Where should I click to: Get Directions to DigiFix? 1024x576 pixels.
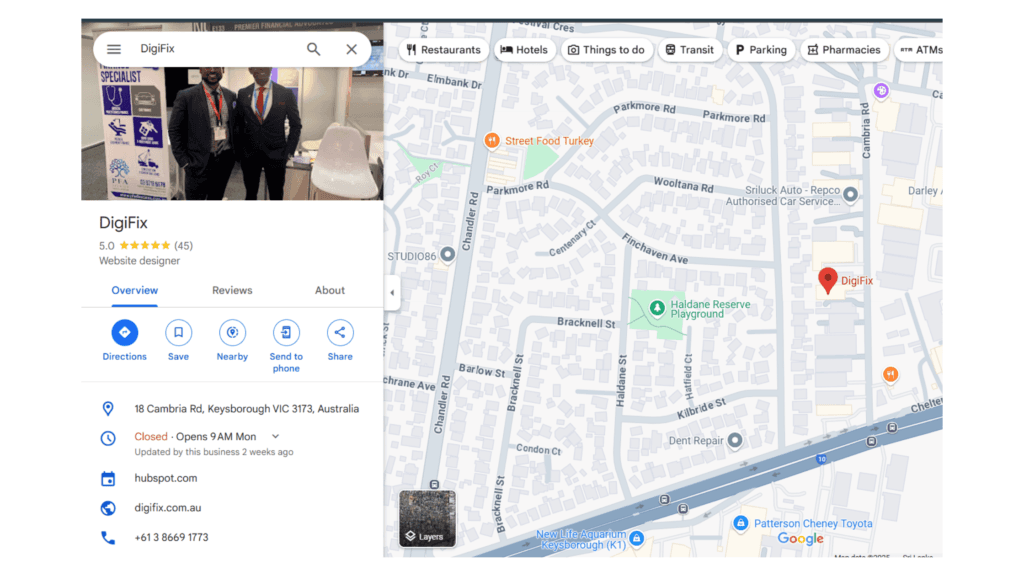coord(124,340)
